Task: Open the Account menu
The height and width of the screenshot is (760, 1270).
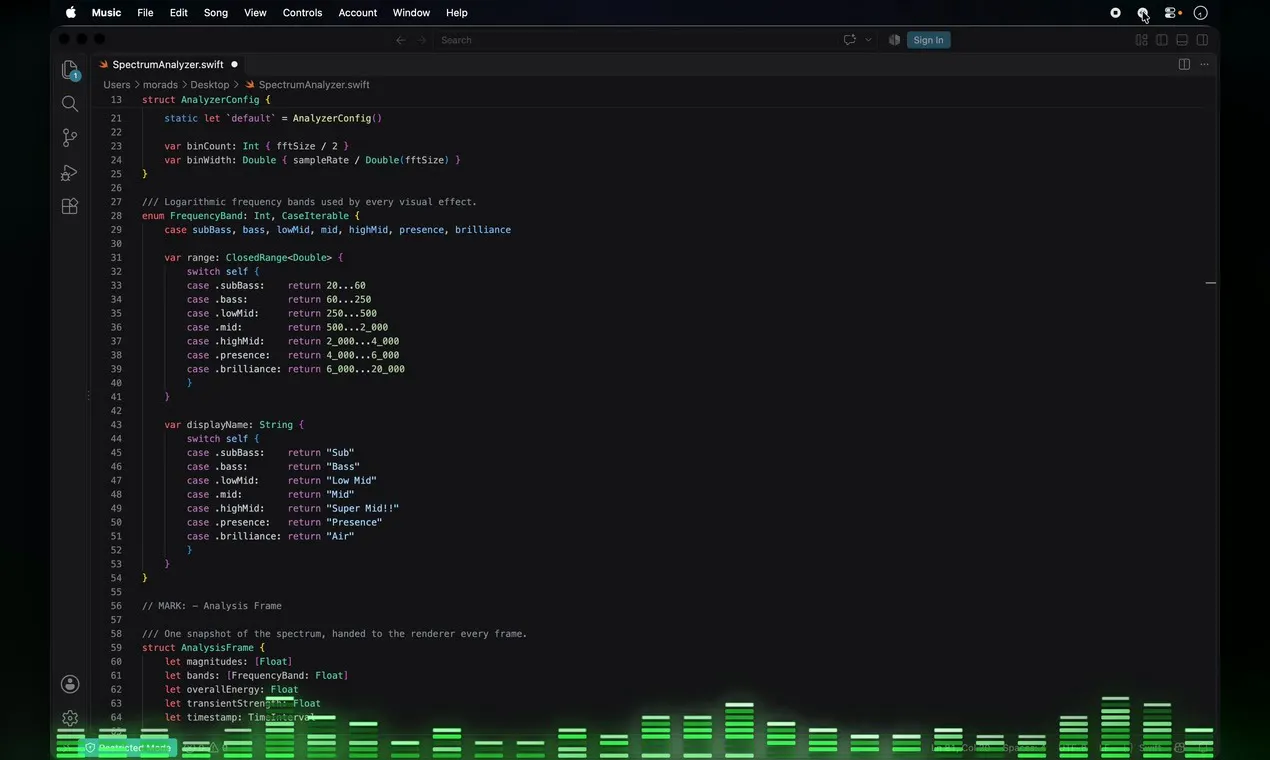Action: (x=358, y=13)
